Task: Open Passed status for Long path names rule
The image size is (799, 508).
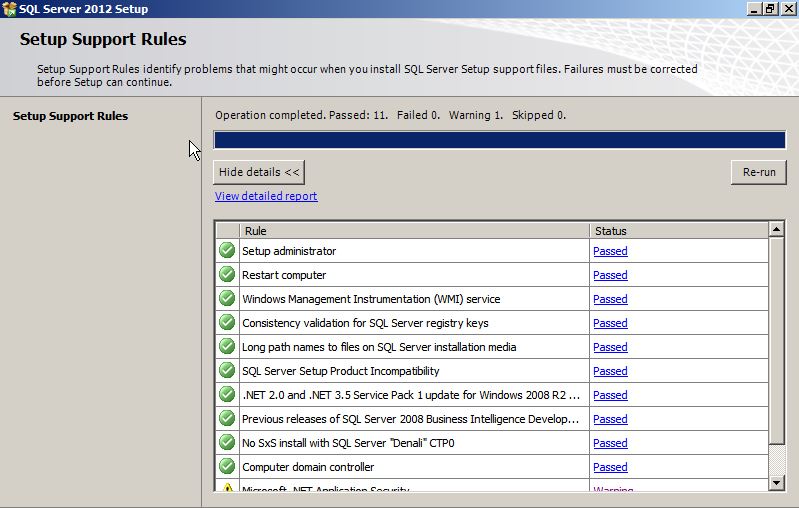Action: click(610, 347)
